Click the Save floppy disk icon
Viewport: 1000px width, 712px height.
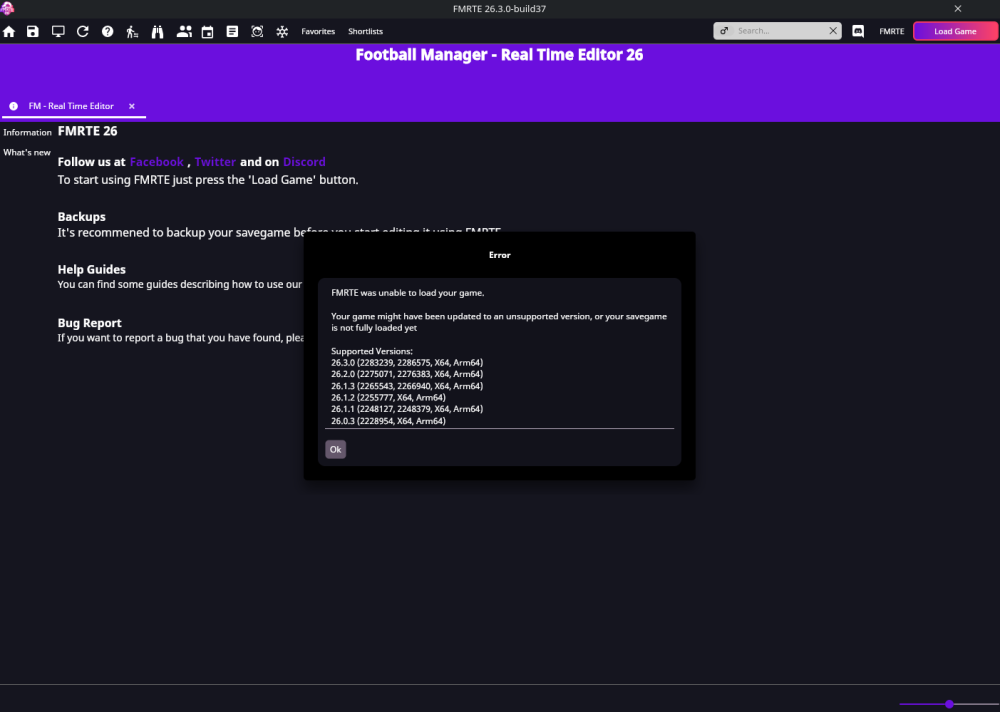[33, 31]
